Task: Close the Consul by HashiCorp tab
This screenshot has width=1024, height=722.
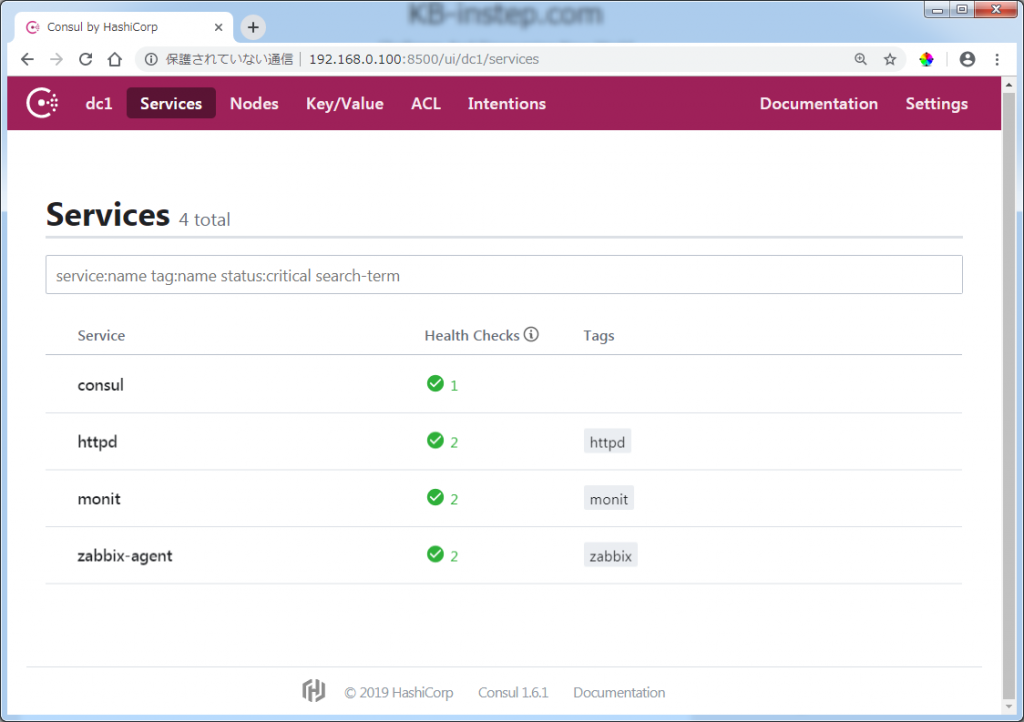Action: pos(219,27)
